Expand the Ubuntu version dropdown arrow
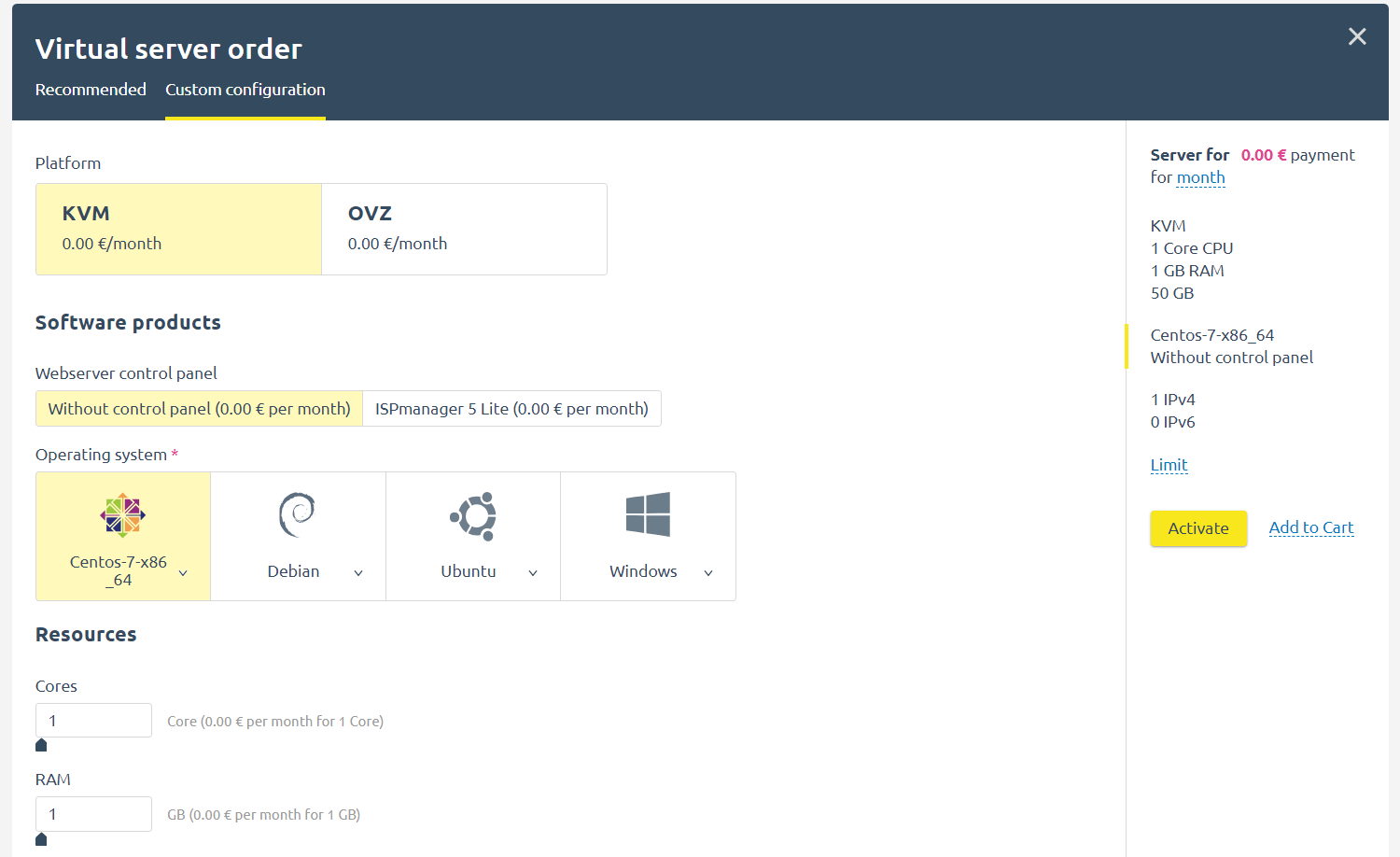1400x857 pixels. click(x=533, y=572)
